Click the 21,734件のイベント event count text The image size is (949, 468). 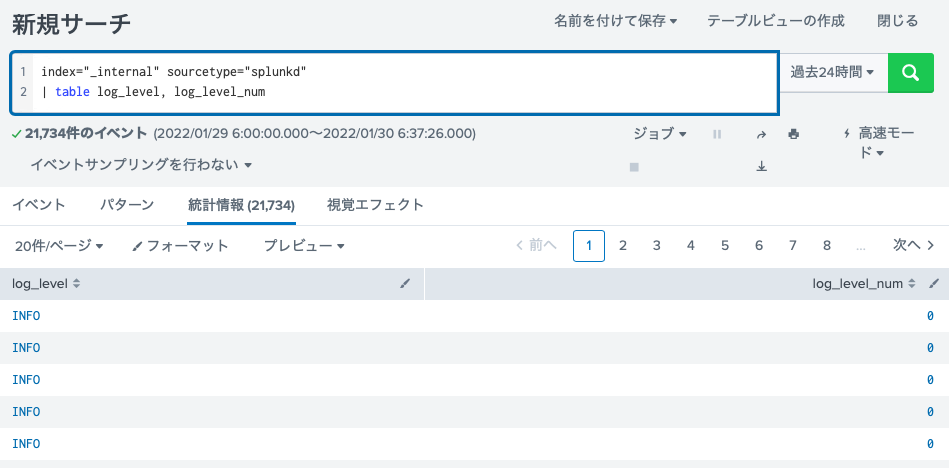click(86, 133)
